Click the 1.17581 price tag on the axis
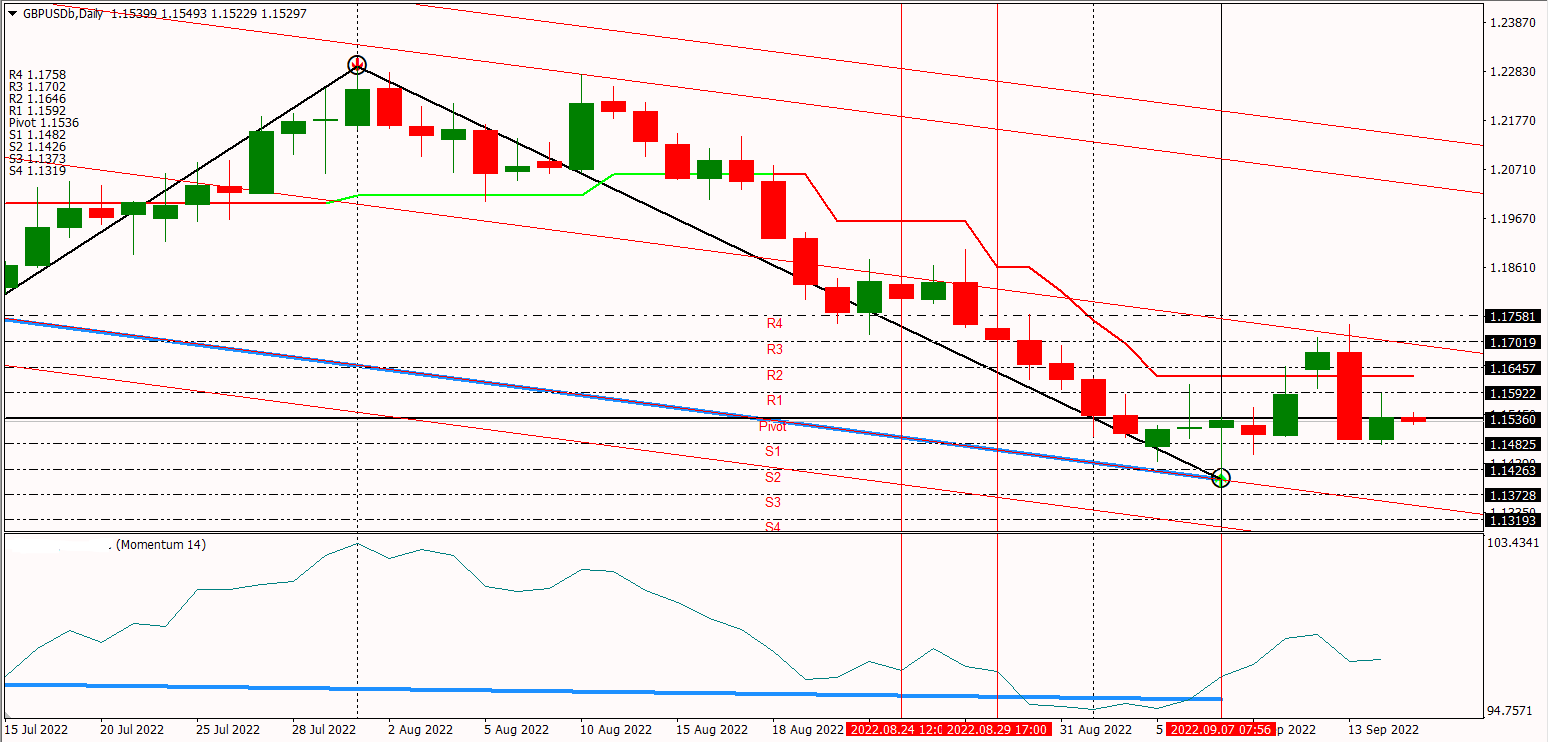The width and height of the screenshot is (1549, 742). (x=1514, y=316)
